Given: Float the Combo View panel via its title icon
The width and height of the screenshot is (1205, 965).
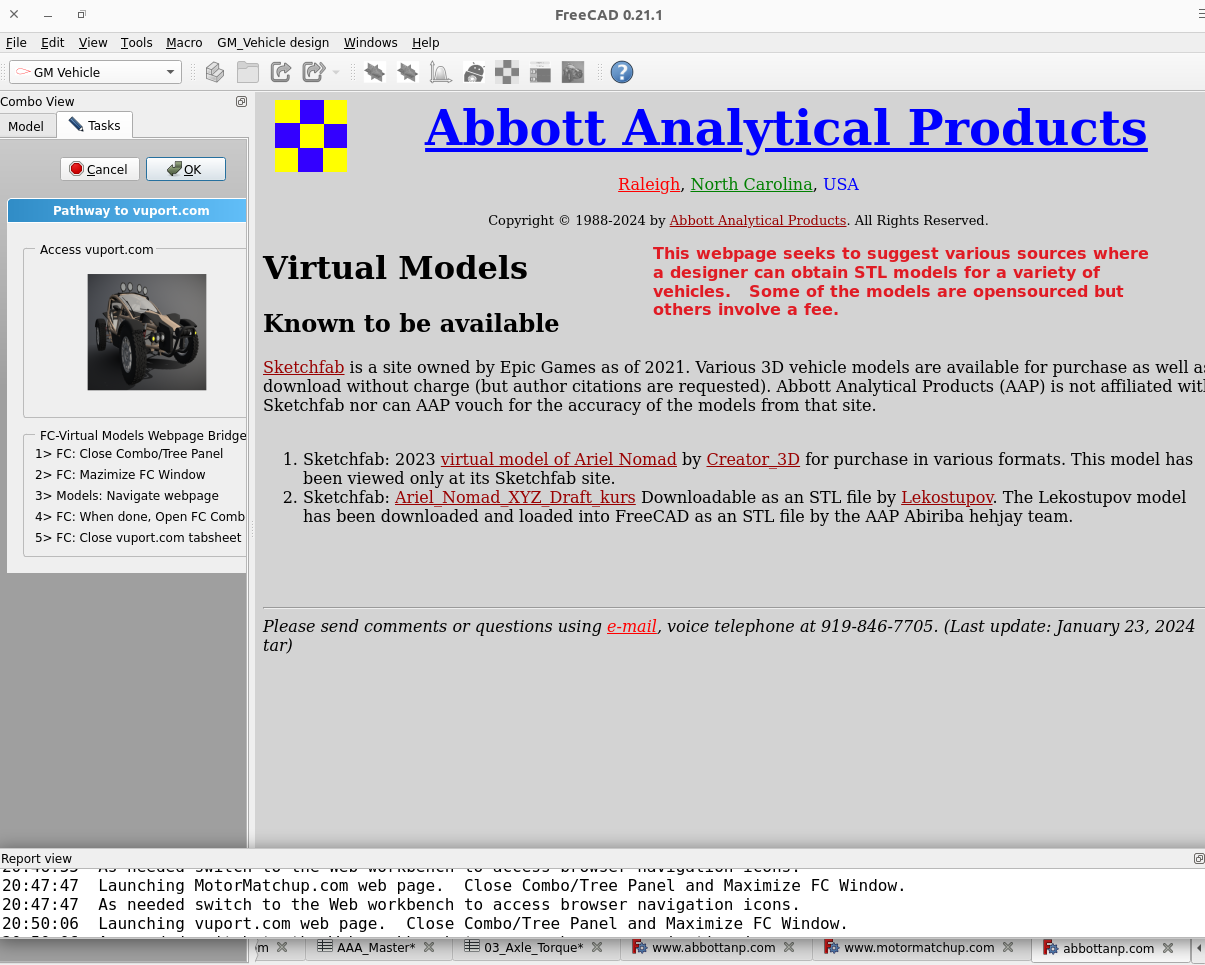Looking at the screenshot, I should tap(241, 101).
